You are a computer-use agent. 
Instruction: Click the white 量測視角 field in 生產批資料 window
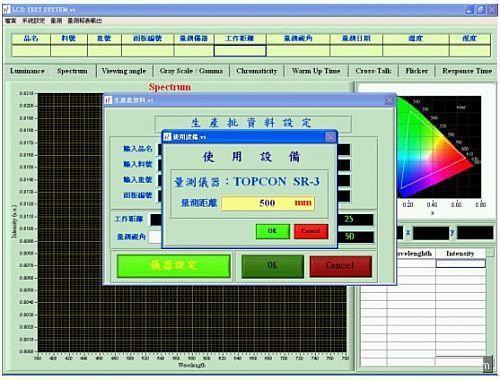[x=155, y=237]
